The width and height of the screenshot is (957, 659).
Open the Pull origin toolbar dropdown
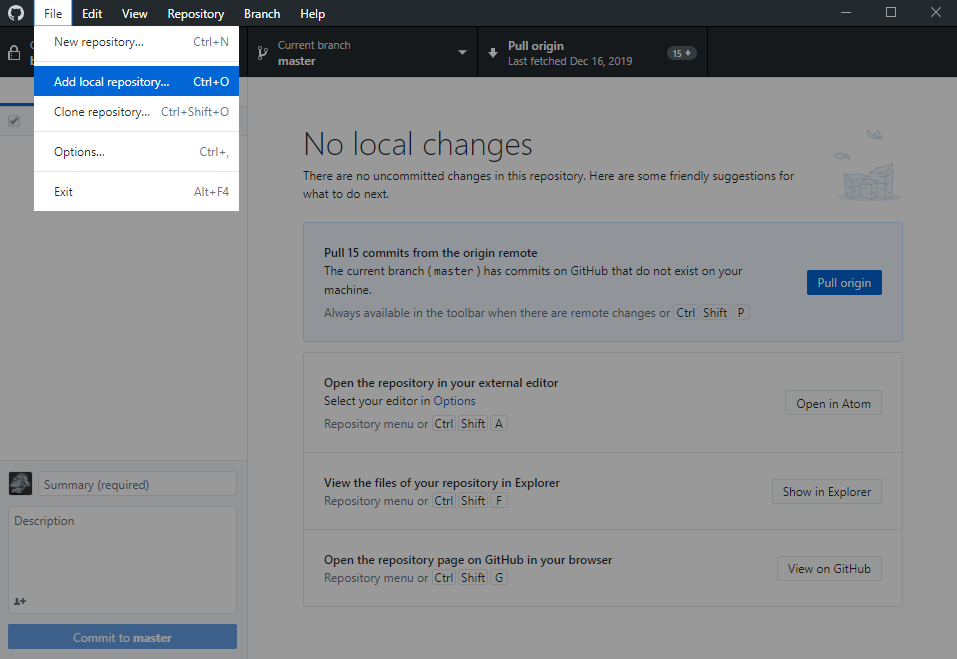click(x=593, y=52)
